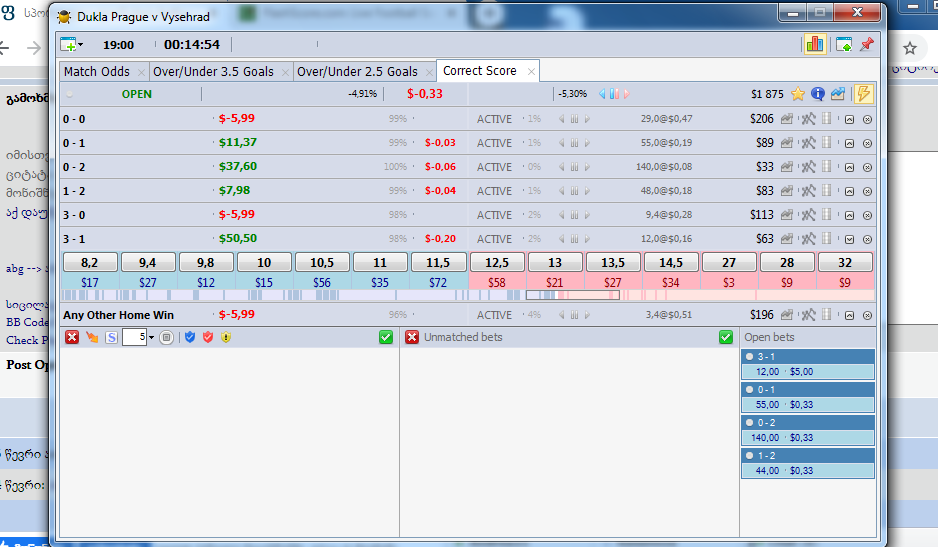Viewport: 938px width, 547px height.
Task: Select the 1 - 2 open bet entry
Action: [x=808, y=463]
